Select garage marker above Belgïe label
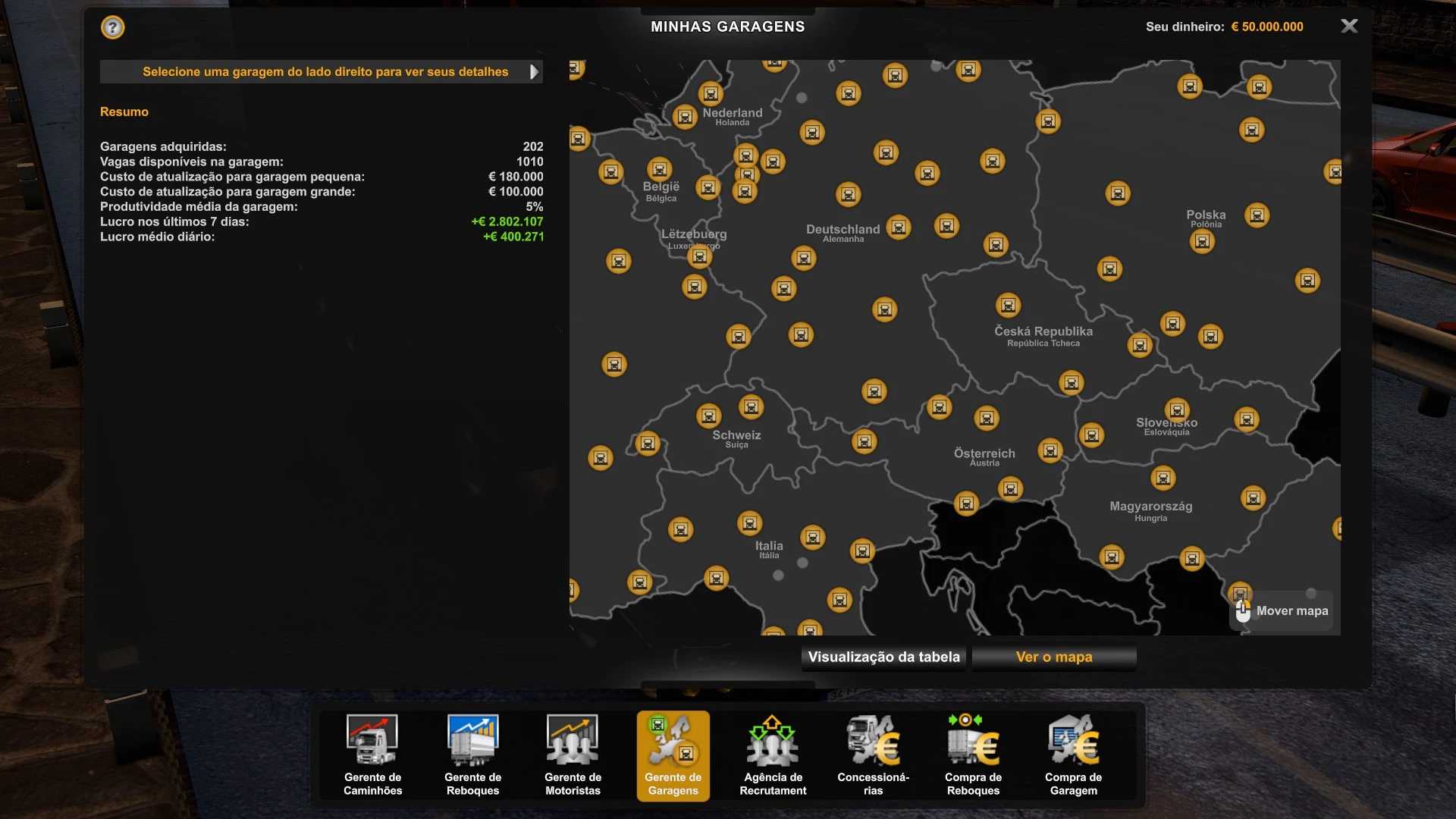This screenshot has width=1456, height=819. 659,170
